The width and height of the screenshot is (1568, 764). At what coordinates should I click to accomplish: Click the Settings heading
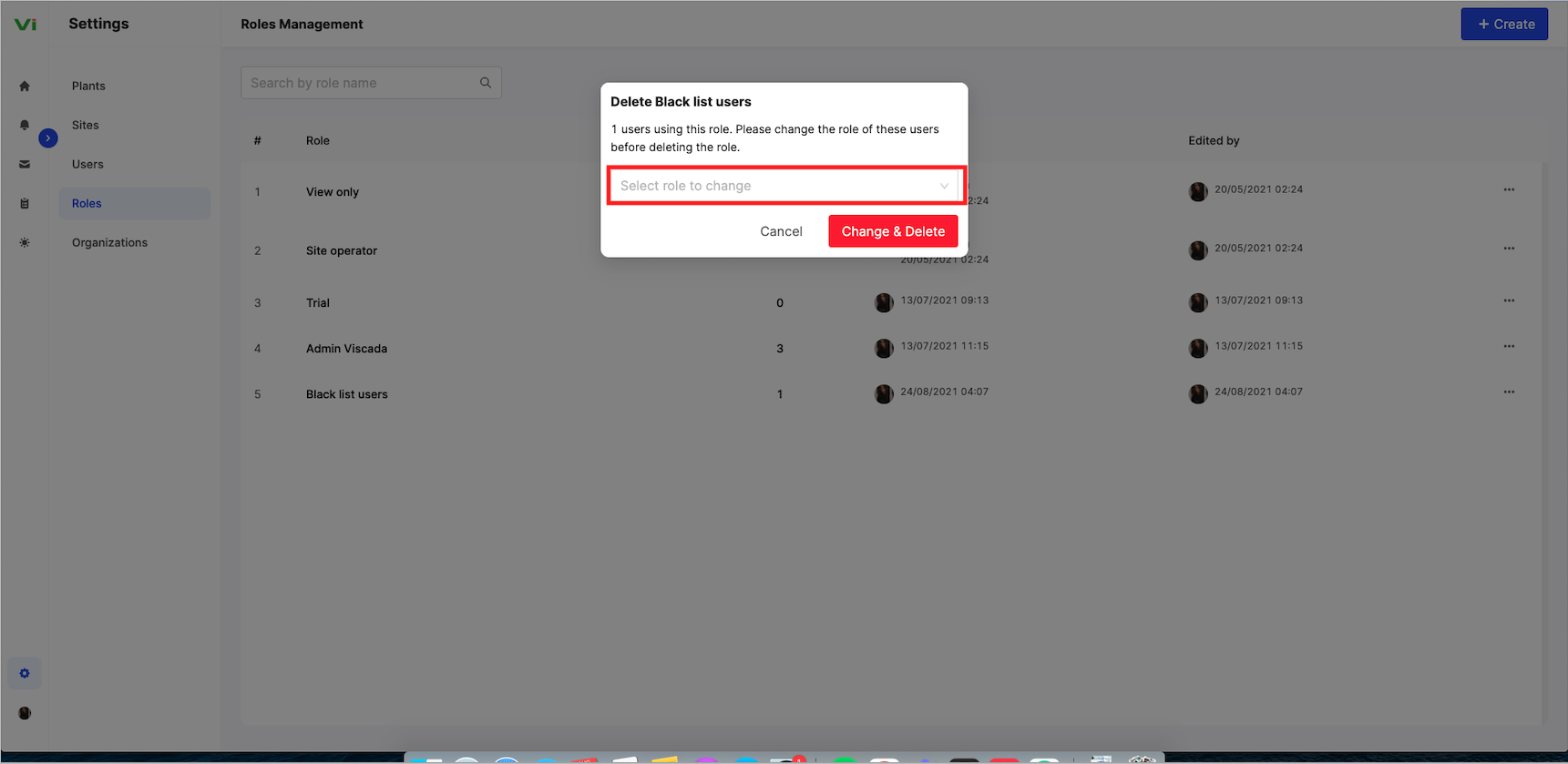[98, 24]
